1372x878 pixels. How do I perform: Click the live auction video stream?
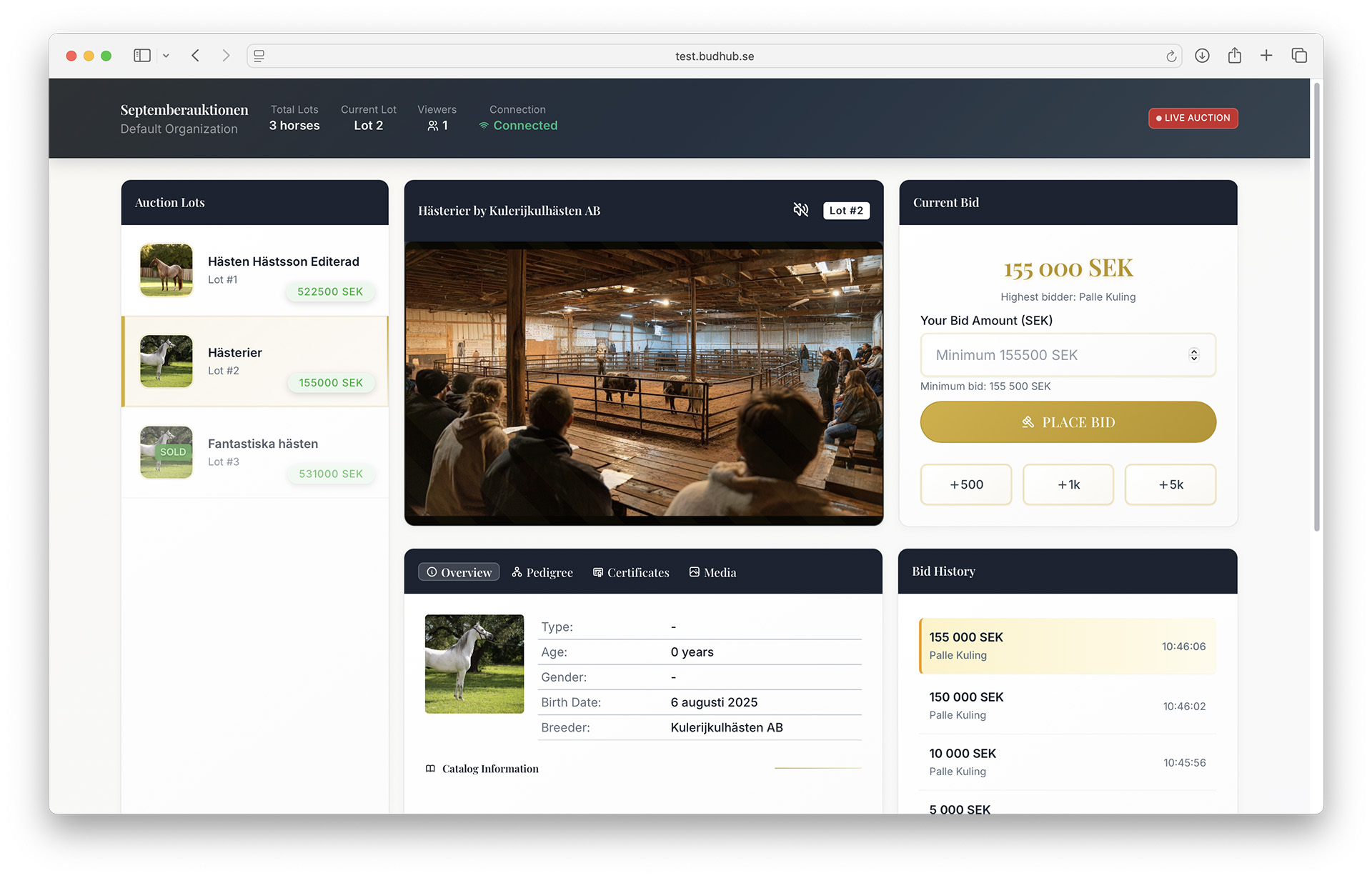click(x=643, y=384)
